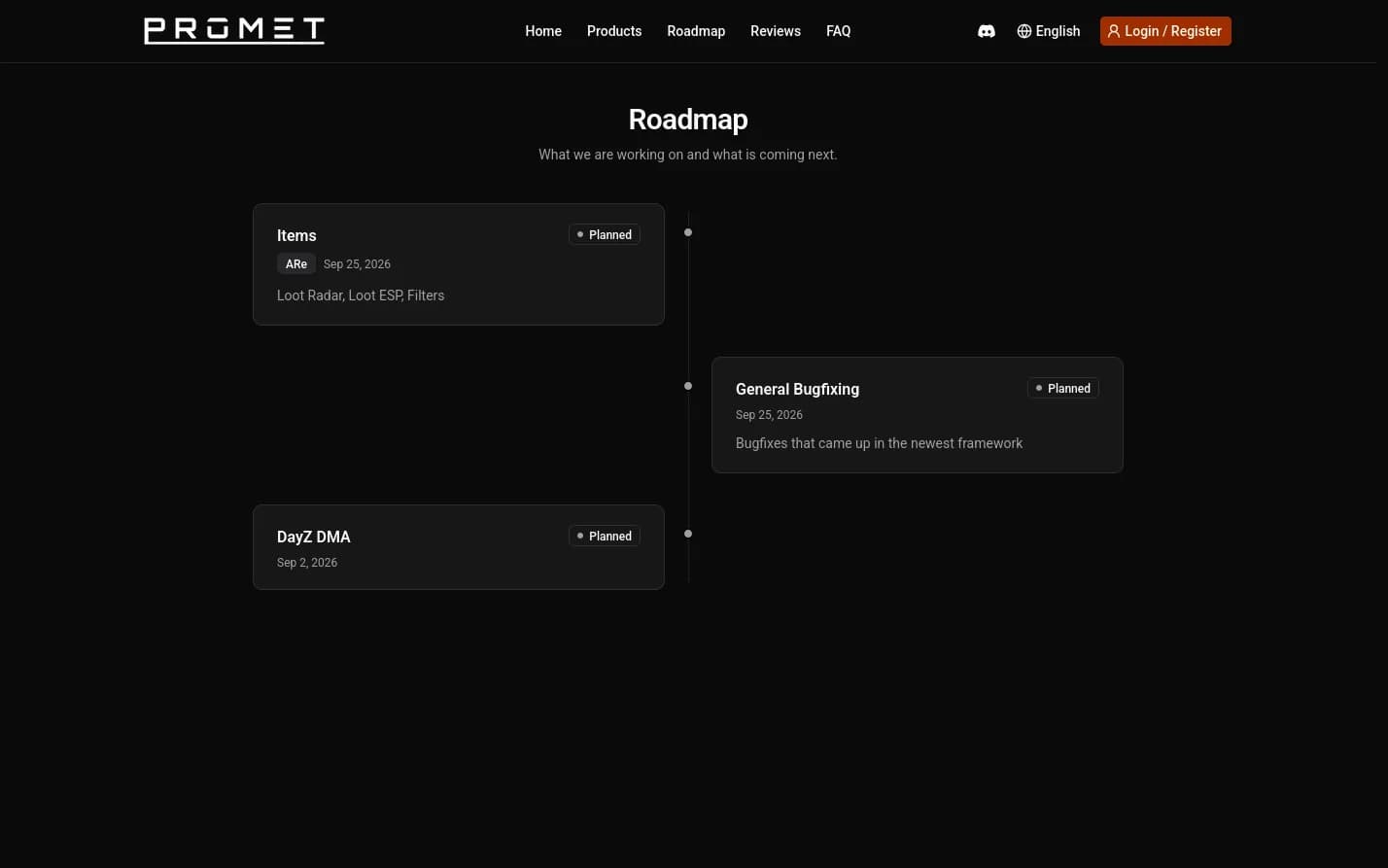Click the date under General Bugfixing
The height and width of the screenshot is (868, 1388).
pos(769,415)
